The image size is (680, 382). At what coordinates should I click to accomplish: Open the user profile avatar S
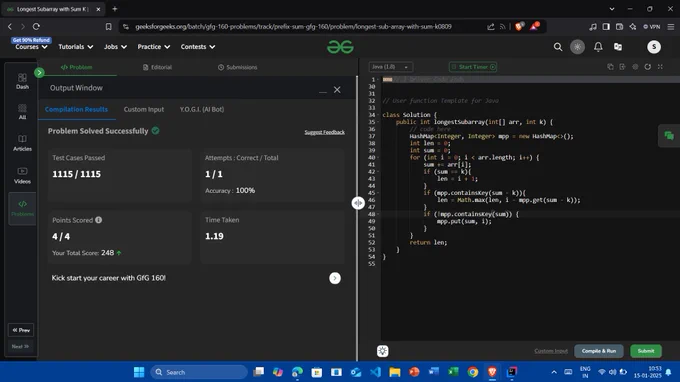click(654, 47)
